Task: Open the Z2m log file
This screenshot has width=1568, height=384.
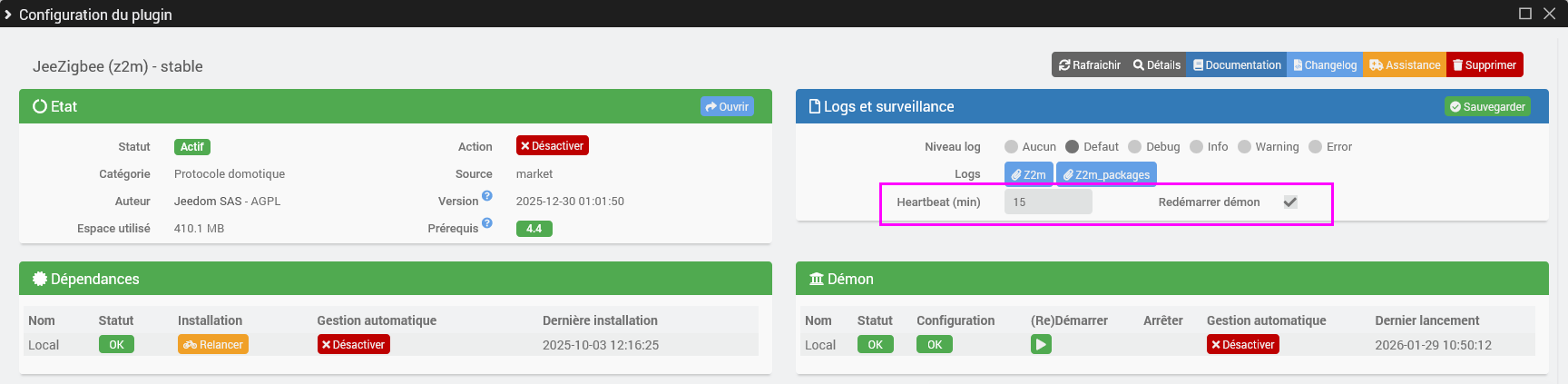Action: (1028, 174)
